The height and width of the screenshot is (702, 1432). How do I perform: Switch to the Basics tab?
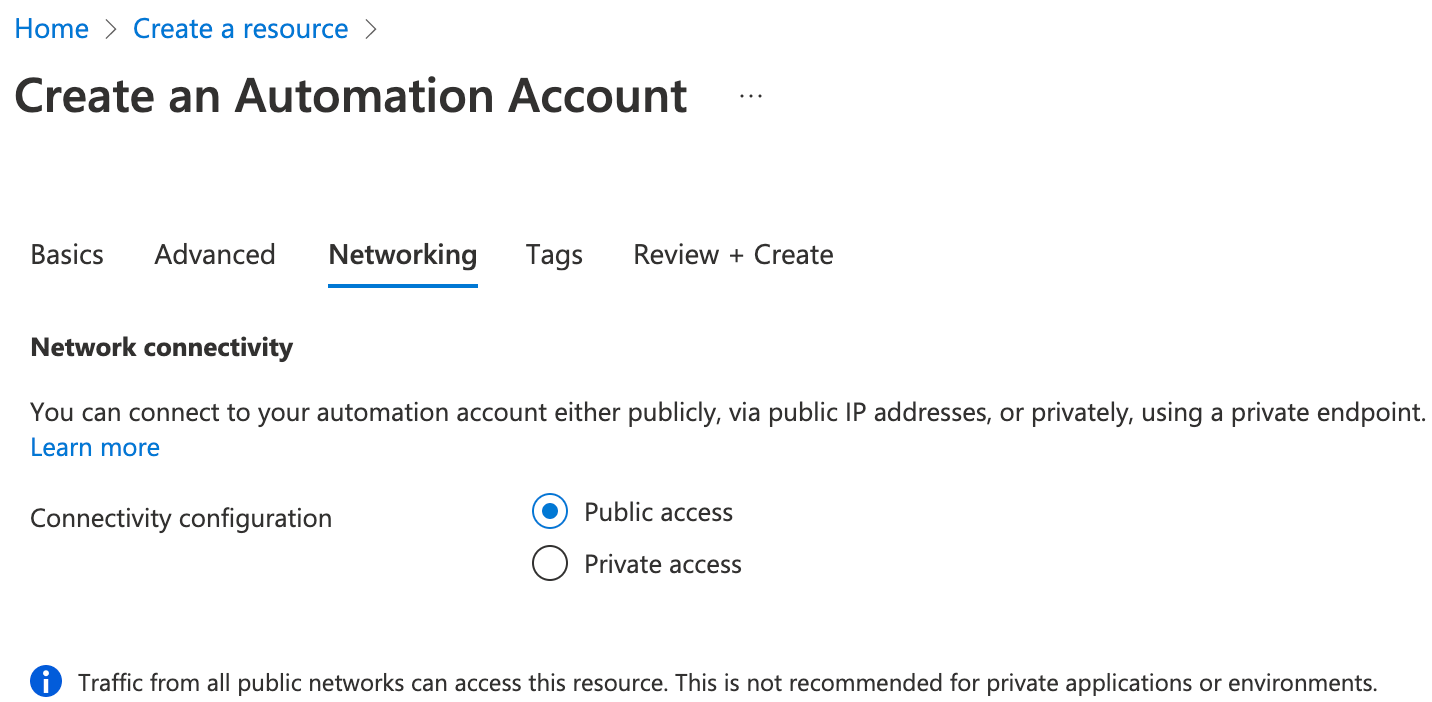(x=67, y=255)
